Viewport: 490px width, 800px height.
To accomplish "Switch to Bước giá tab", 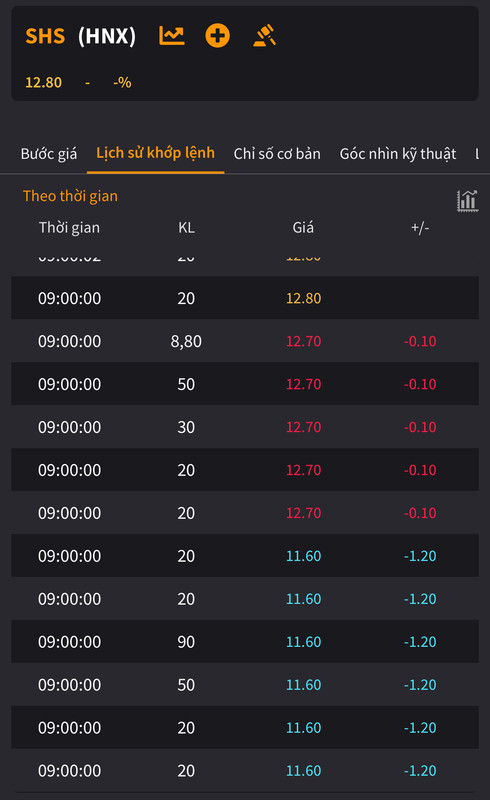I will [49, 154].
